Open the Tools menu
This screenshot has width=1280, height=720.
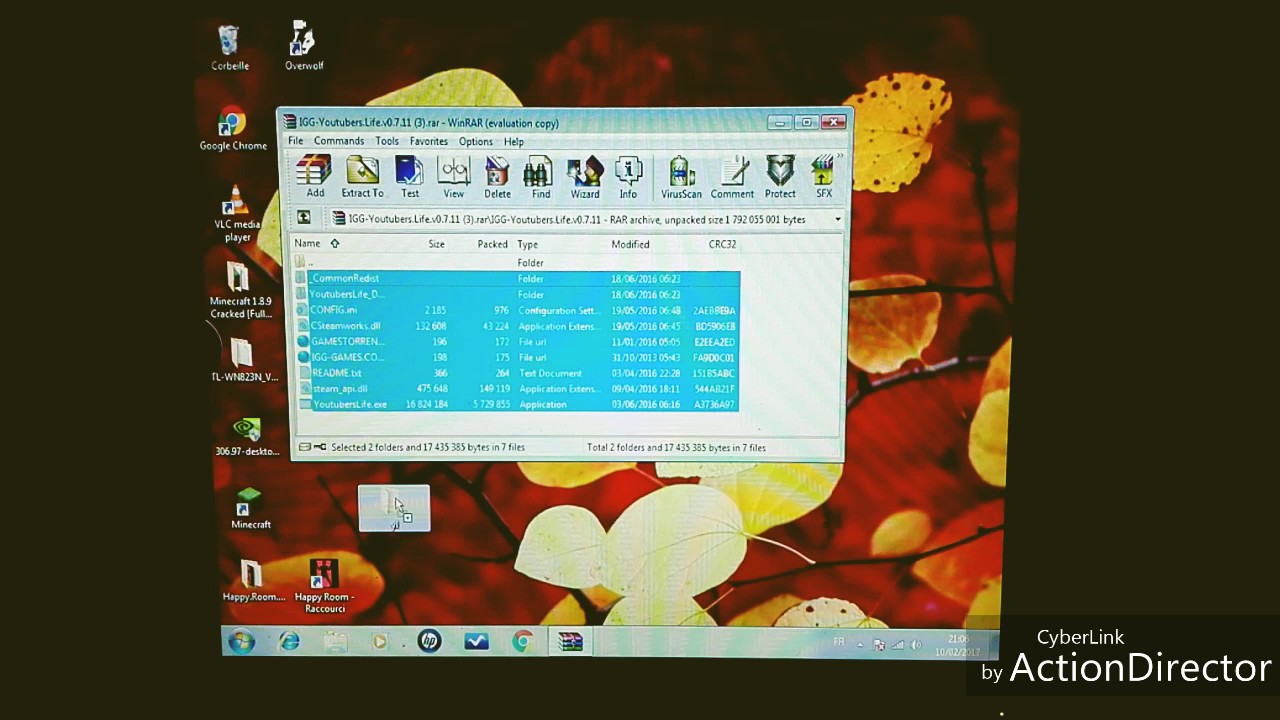(387, 141)
